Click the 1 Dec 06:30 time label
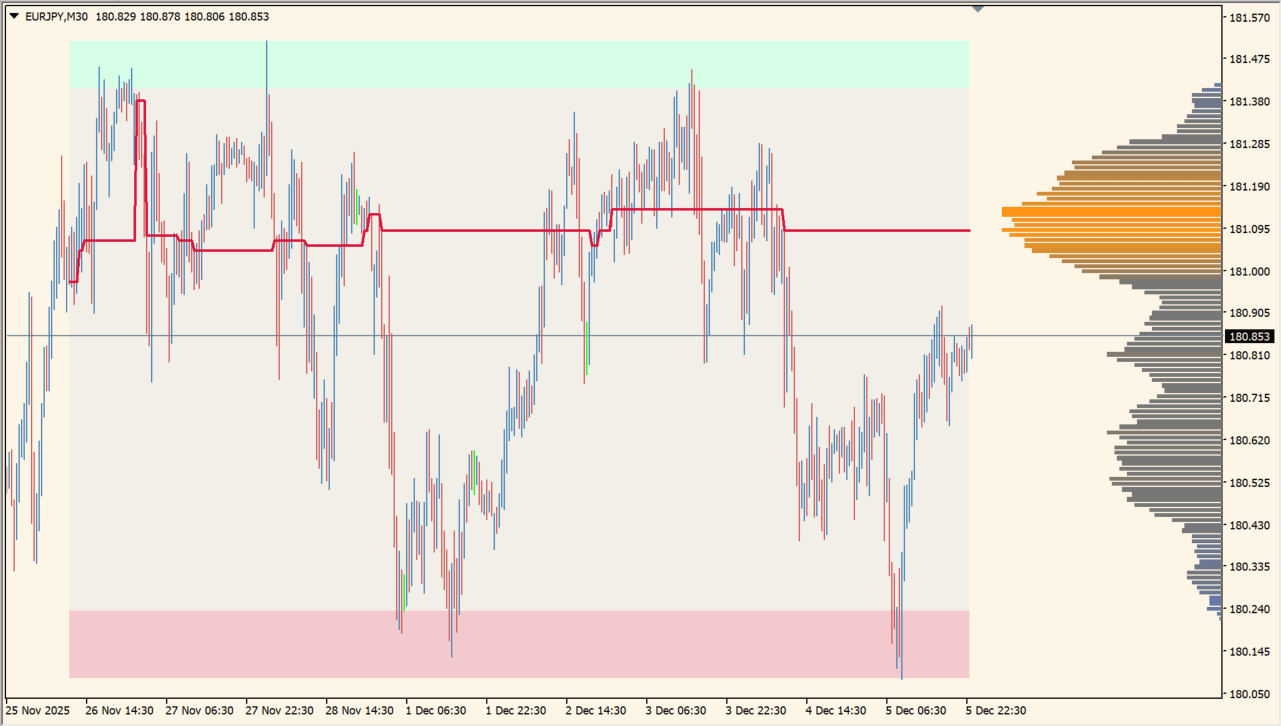 [x=436, y=710]
